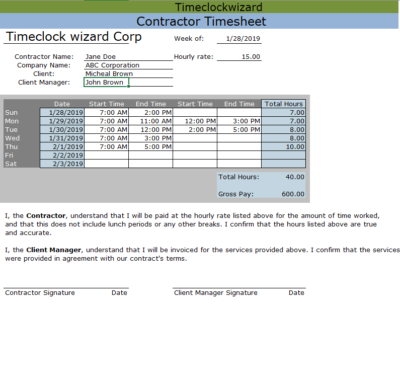Select the hourly rate value 15.00
Viewport: 400px width, 385px height.
tap(239, 57)
